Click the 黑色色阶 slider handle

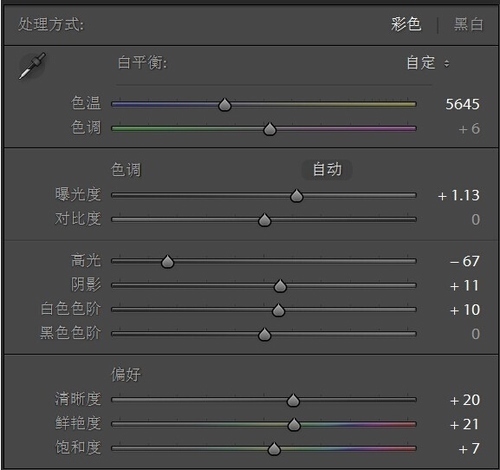(265, 334)
